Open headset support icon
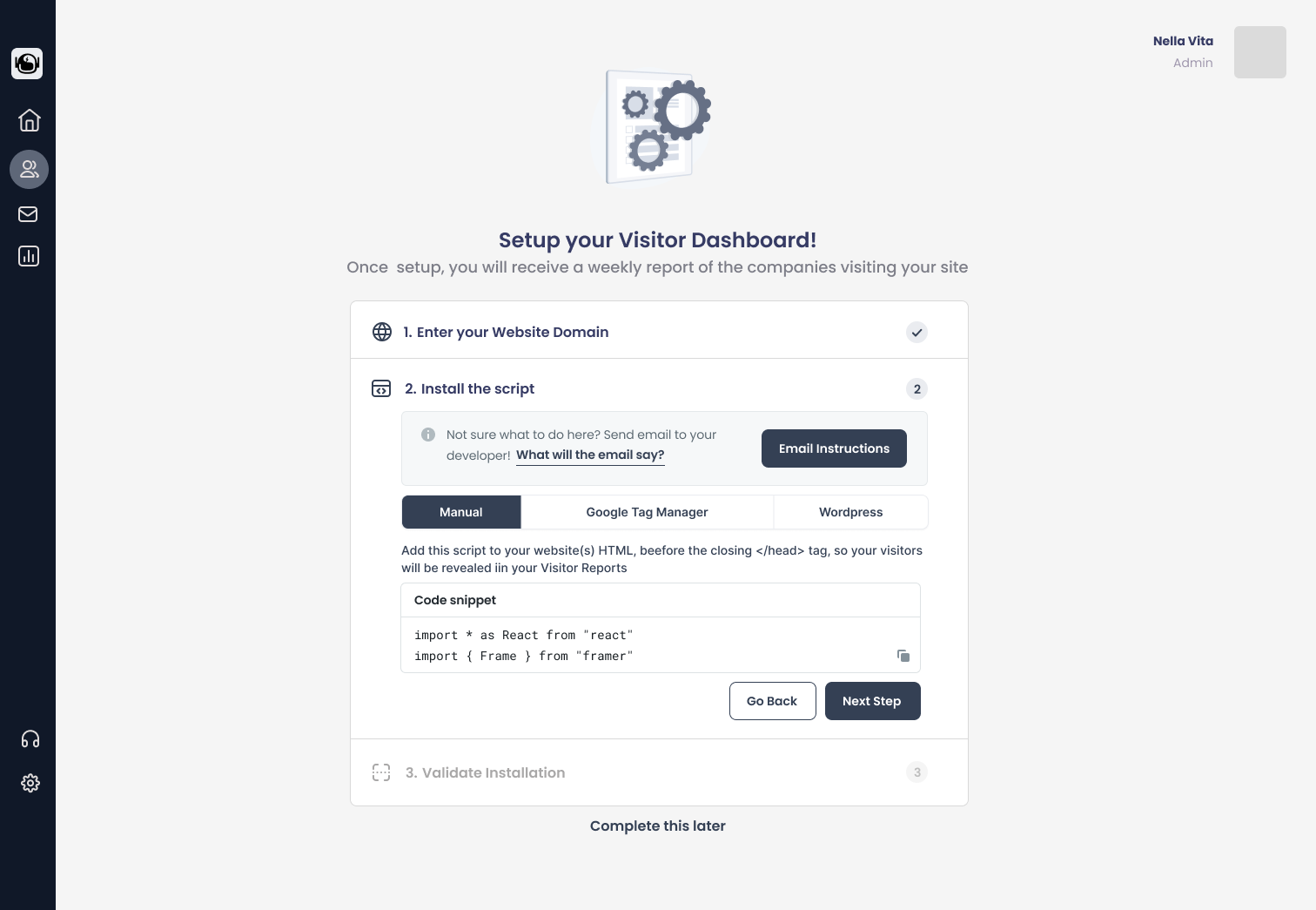The image size is (1316, 910). pos(30,739)
